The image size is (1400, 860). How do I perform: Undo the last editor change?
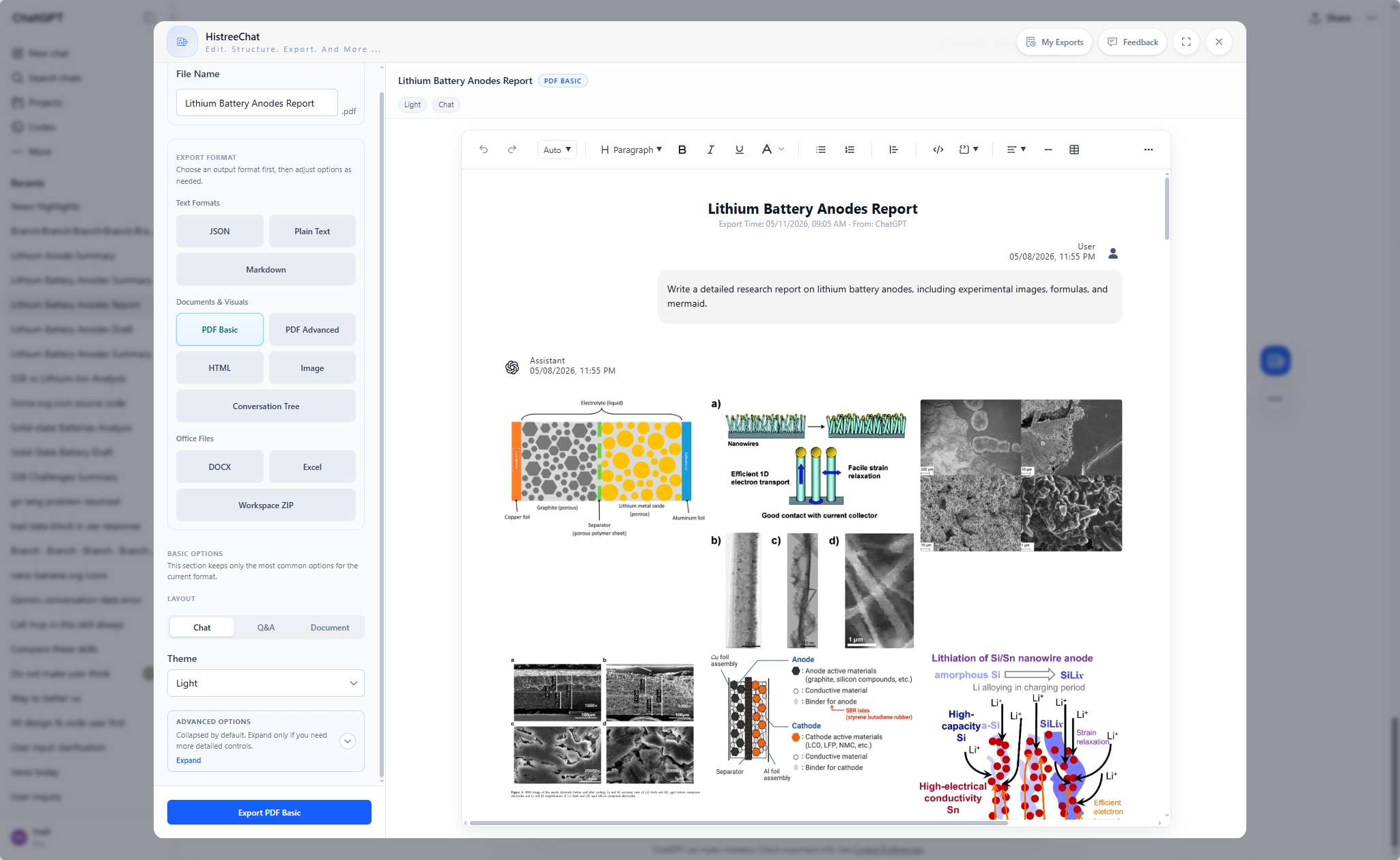click(484, 150)
